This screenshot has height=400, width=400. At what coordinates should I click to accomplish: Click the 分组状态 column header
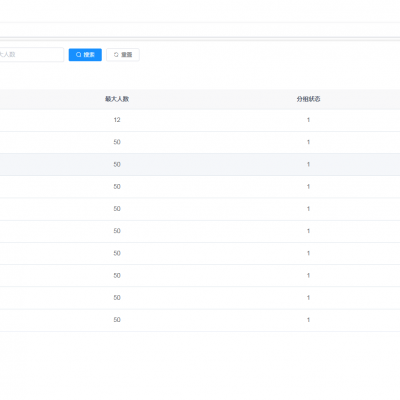[308, 99]
